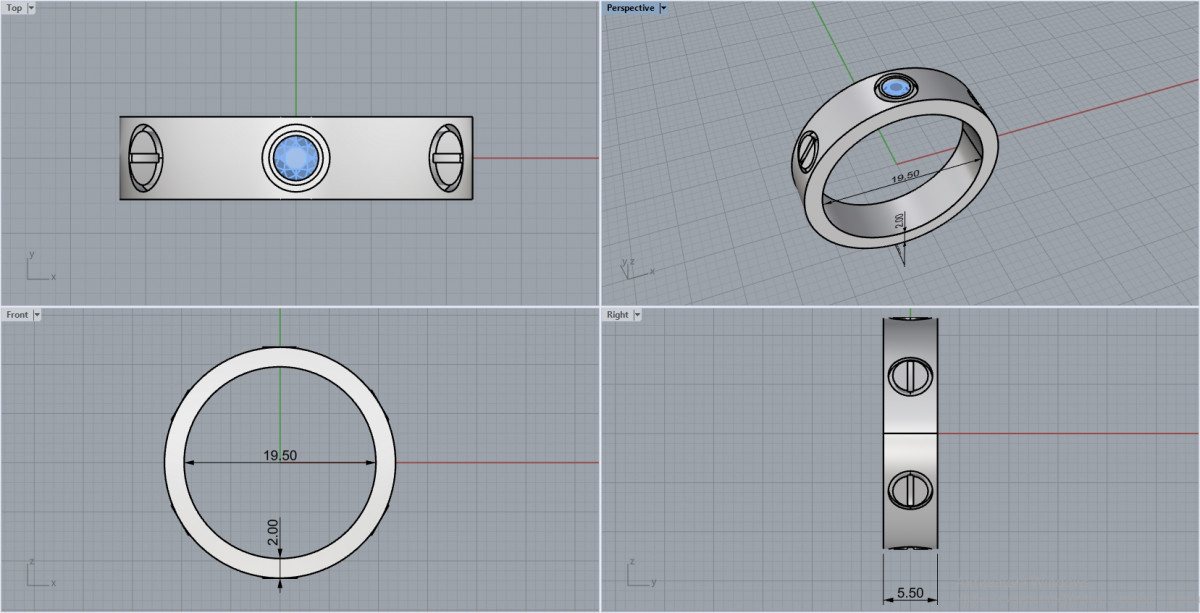This screenshot has width=1200, height=613.
Task: Expand the Perspective viewport menu arrow
Action: coord(663,8)
